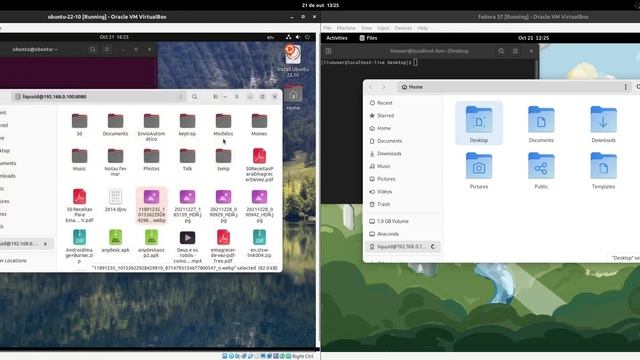The width and height of the screenshot is (640, 360).
Task: Select the anydesk.apk file
Action: pyautogui.click(x=116, y=241)
